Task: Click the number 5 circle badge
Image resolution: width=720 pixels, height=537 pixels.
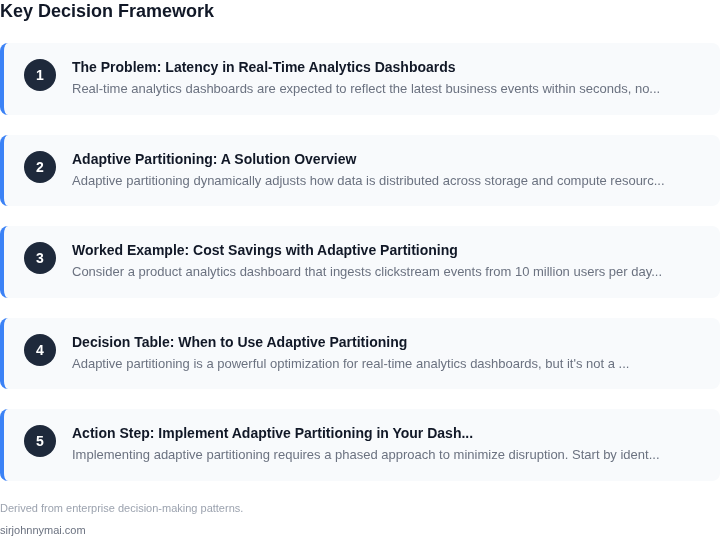Action: tap(40, 441)
